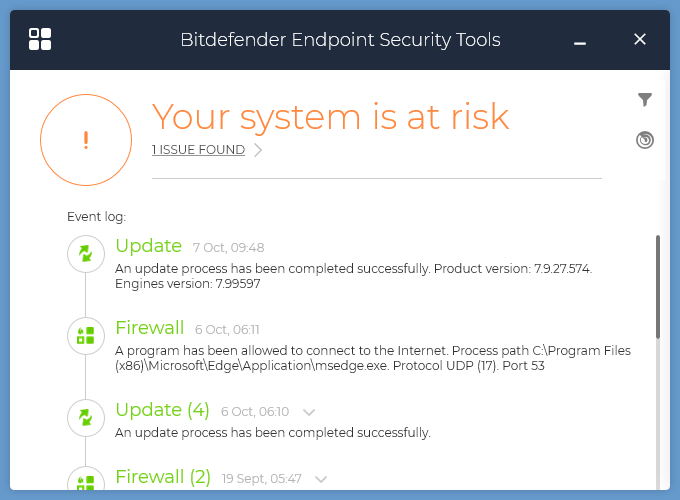Expand the Update (4) grouped events chevron
Viewport: 680px width, 500px height.
click(x=309, y=412)
